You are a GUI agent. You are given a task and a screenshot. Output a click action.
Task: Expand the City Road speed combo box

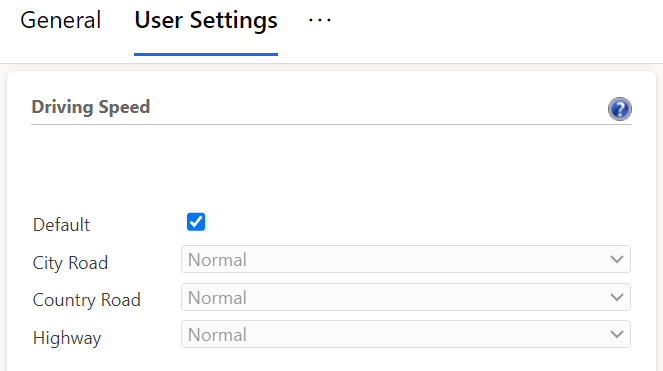(406, 259)
